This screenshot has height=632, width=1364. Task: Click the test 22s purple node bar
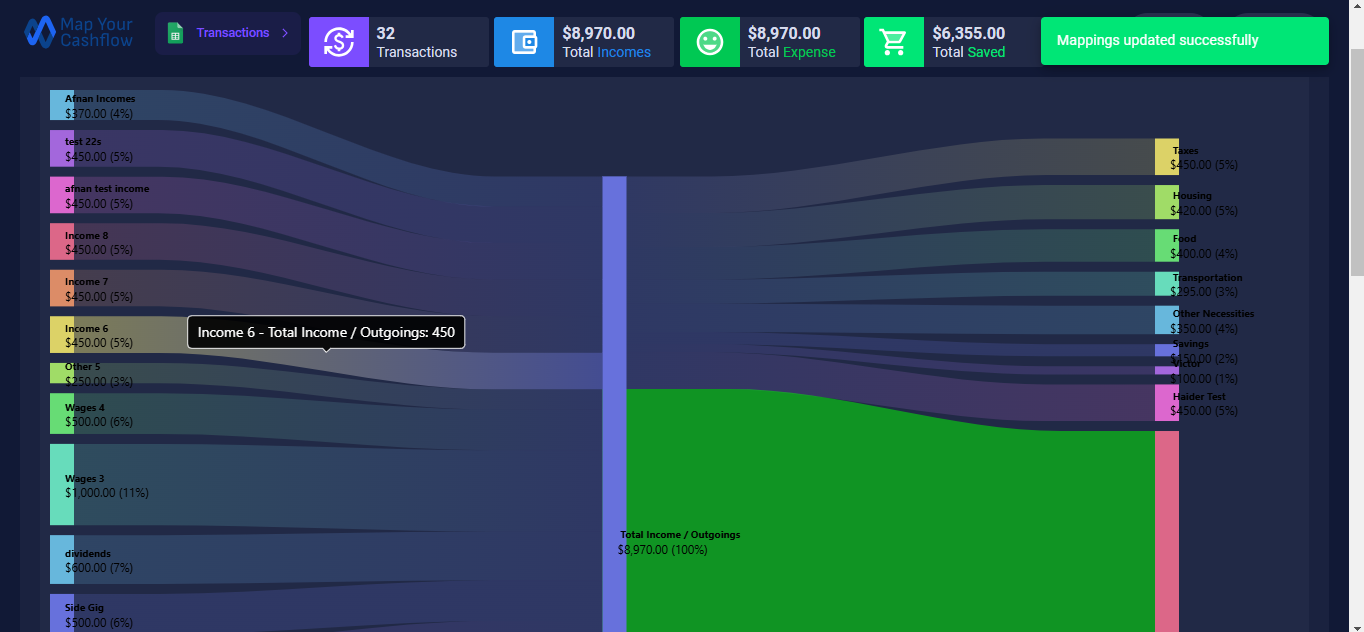pos(62,148)
